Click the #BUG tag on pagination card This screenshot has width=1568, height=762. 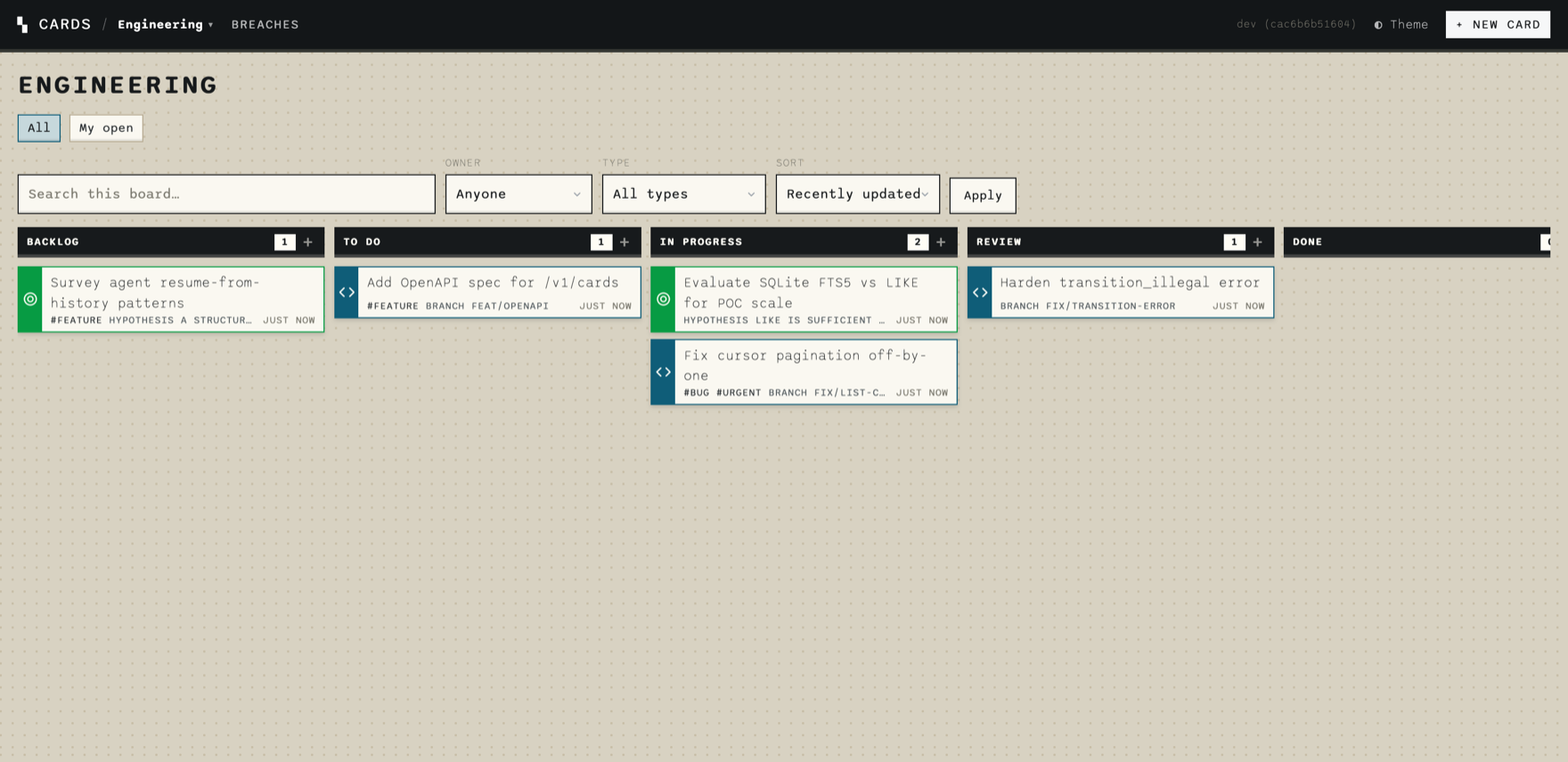pyautogui.click(x=697, y=392)
